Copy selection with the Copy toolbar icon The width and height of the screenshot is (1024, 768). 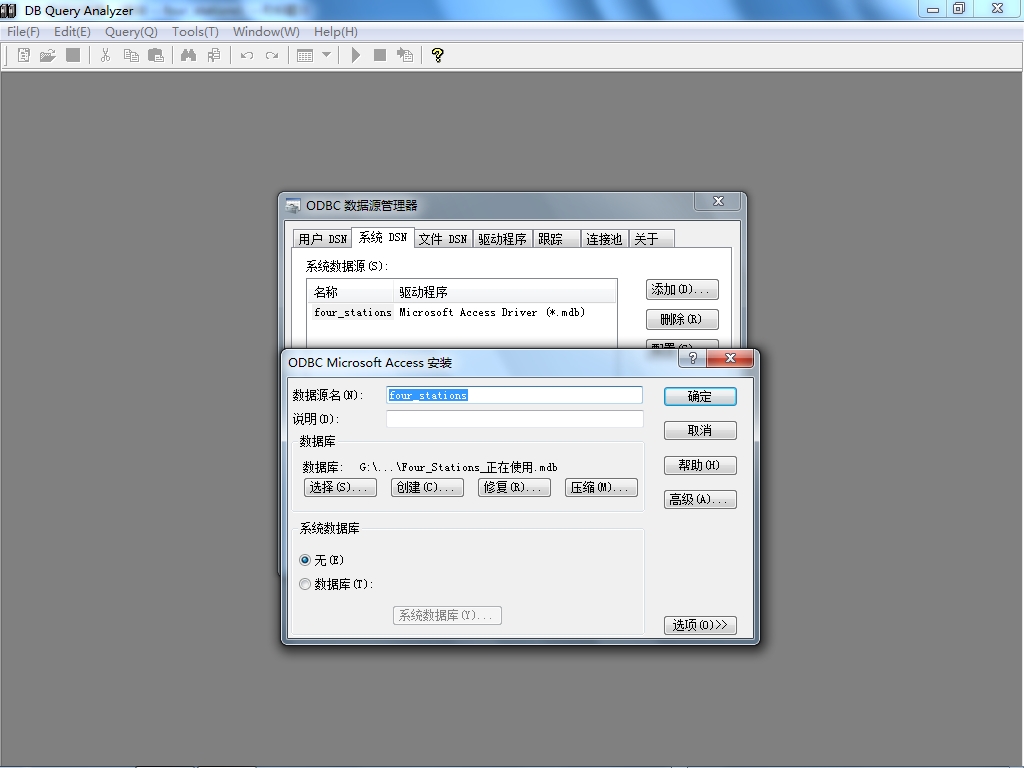point(130,54)
